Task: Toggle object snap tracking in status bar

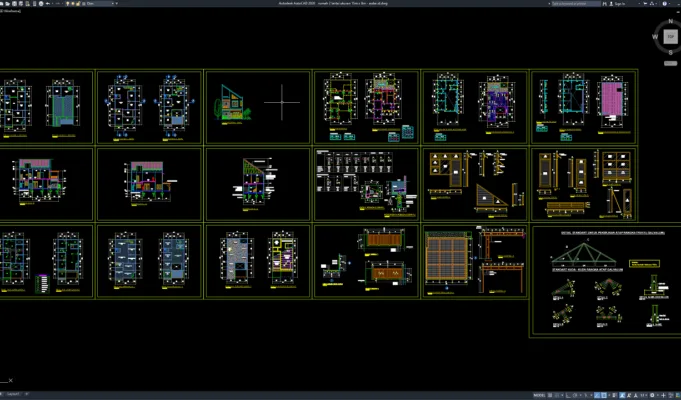Action: pos(596,395)
